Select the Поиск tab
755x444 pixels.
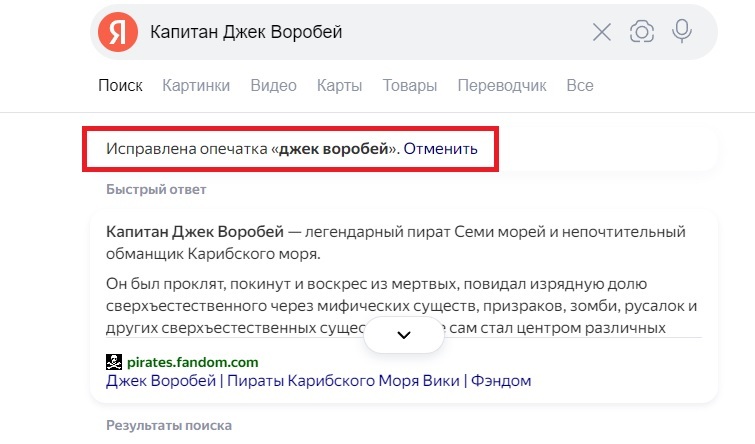[120, 86]
